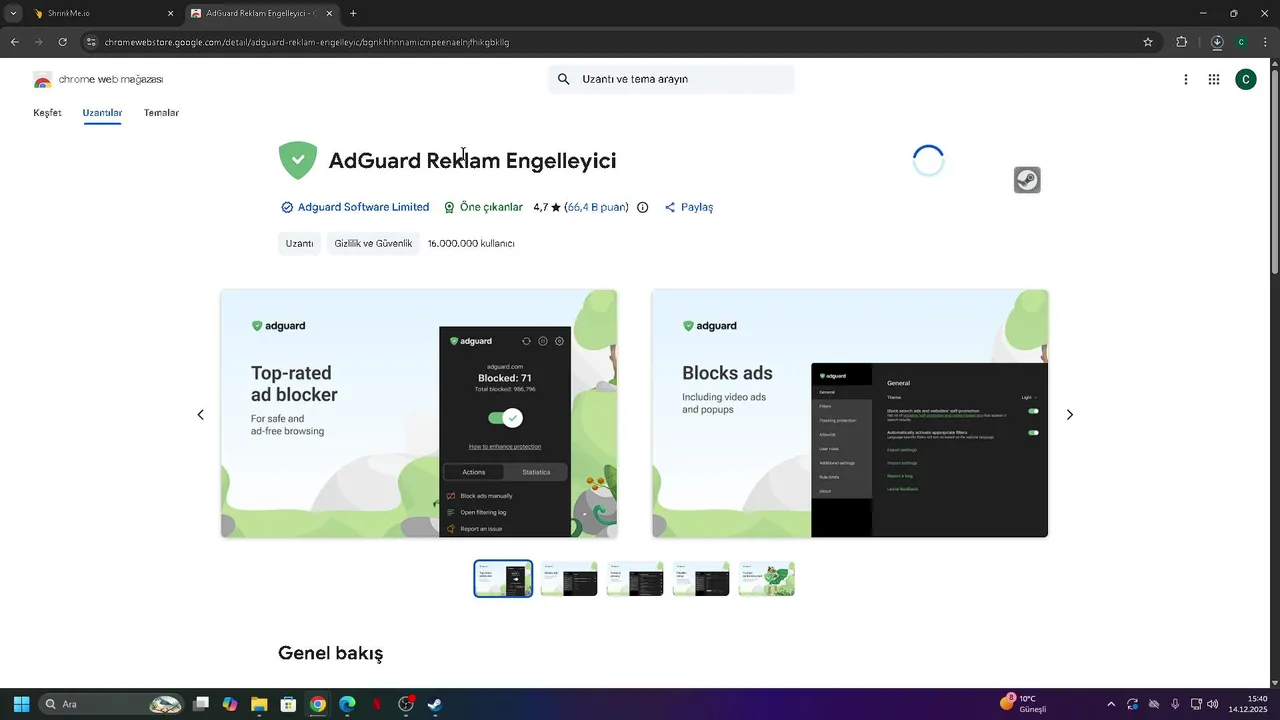Open the Google account avatar on the page

[x=1246, y=80]
